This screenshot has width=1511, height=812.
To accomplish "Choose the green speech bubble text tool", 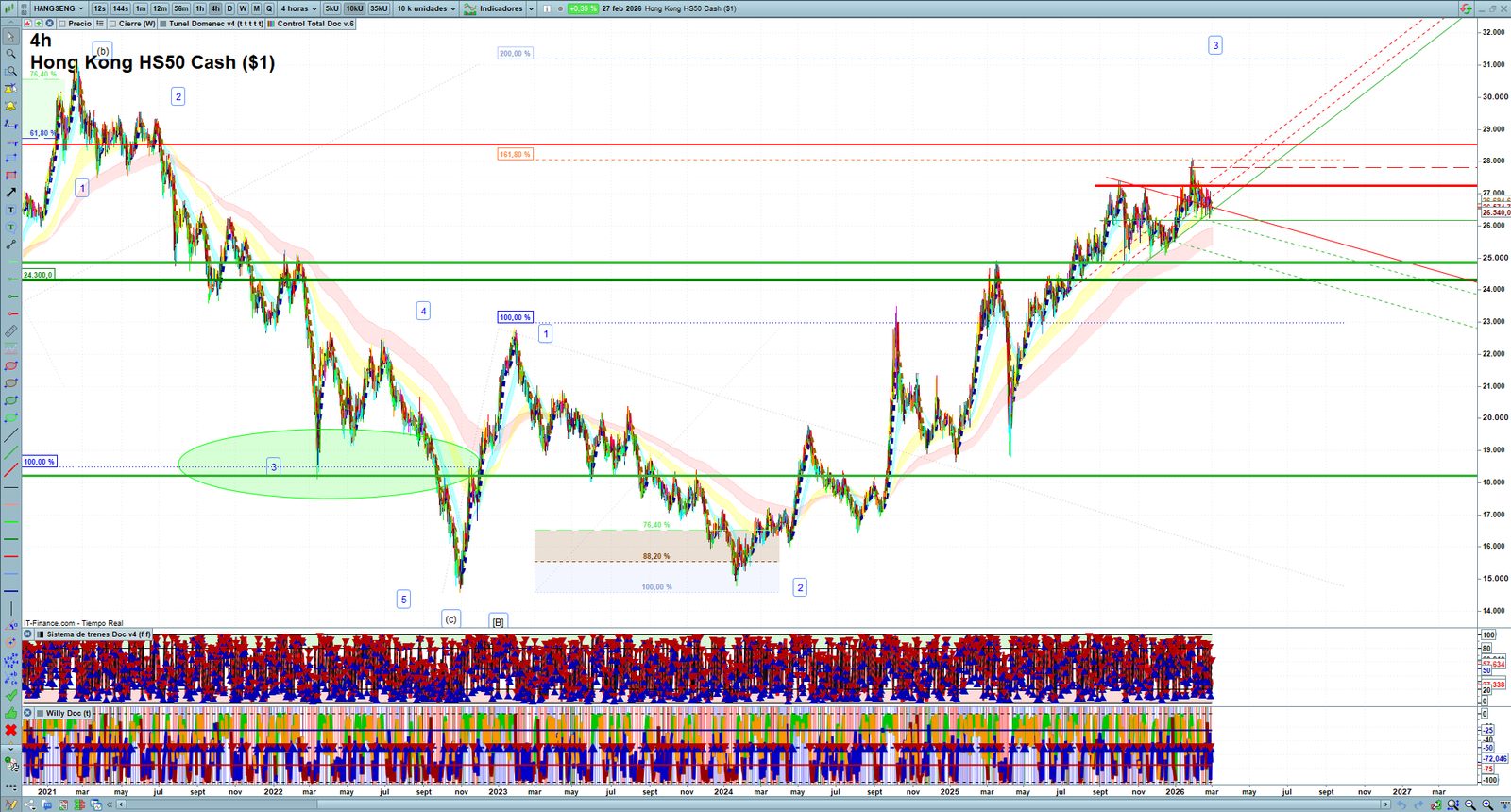I will coord(10,227).
